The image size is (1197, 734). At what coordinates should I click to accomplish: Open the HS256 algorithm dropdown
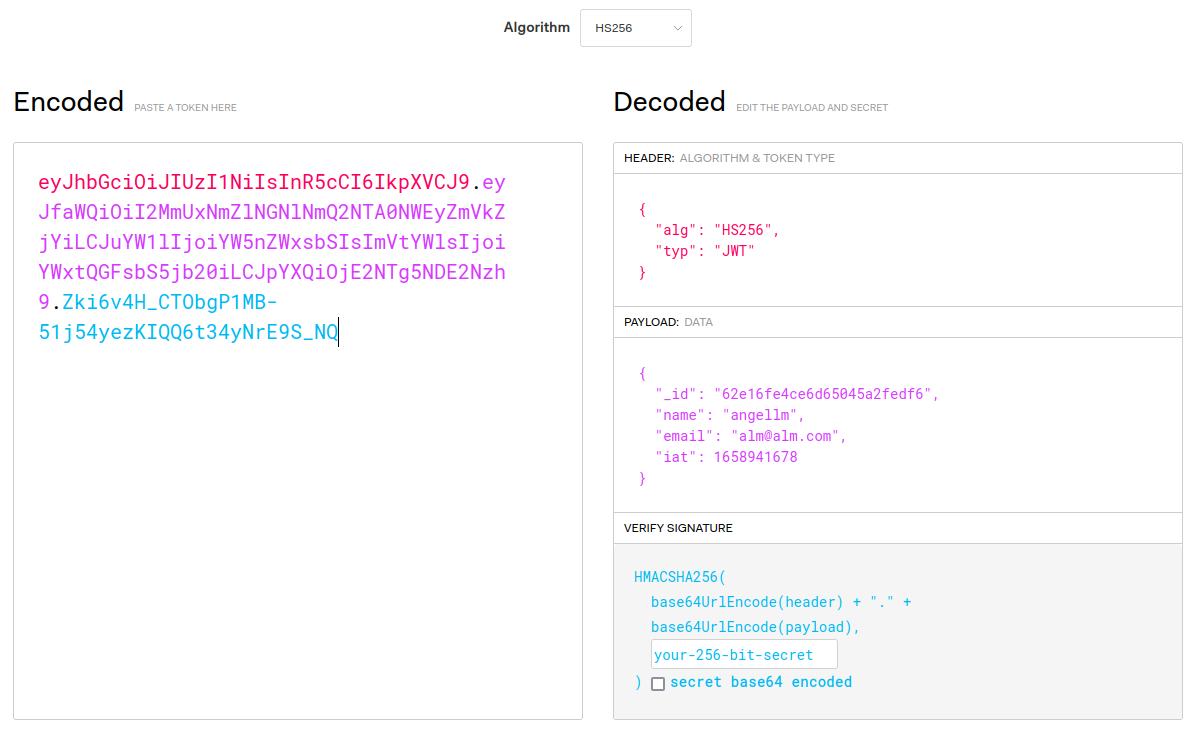tap(635, 28)
